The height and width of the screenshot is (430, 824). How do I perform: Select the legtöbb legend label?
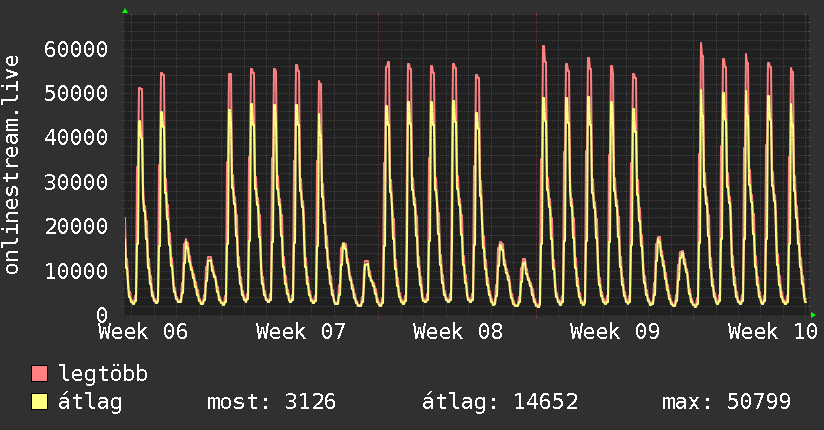coord(103,374)
